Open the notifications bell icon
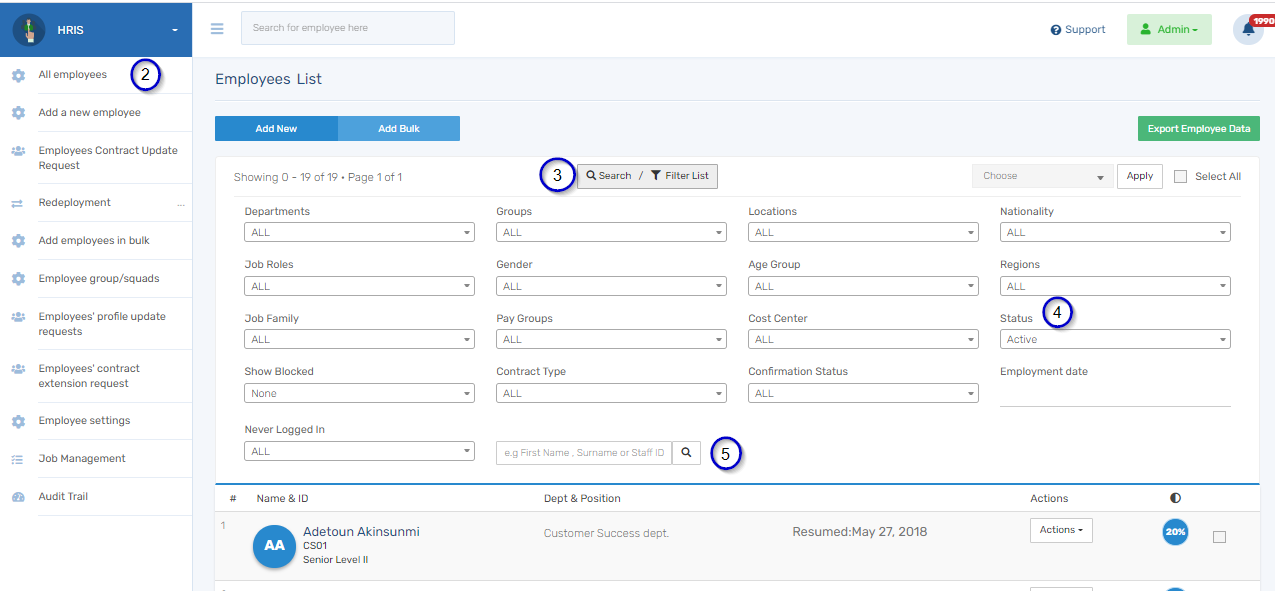This screenshot has height=591, width=1275. pyautogui.click(x=1248, y=30)
